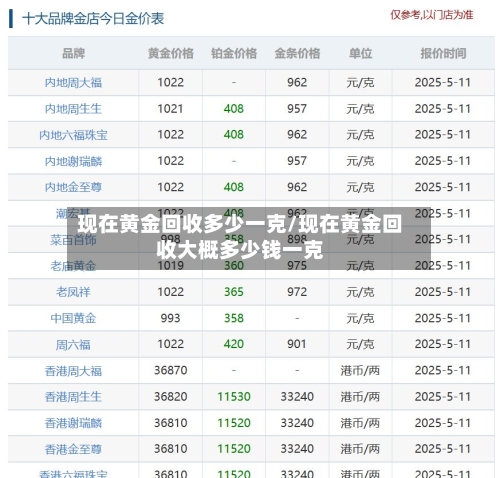Click the 黄金价格 column header
The height and width of the screenshot is (478, 500).
(171, 53)
